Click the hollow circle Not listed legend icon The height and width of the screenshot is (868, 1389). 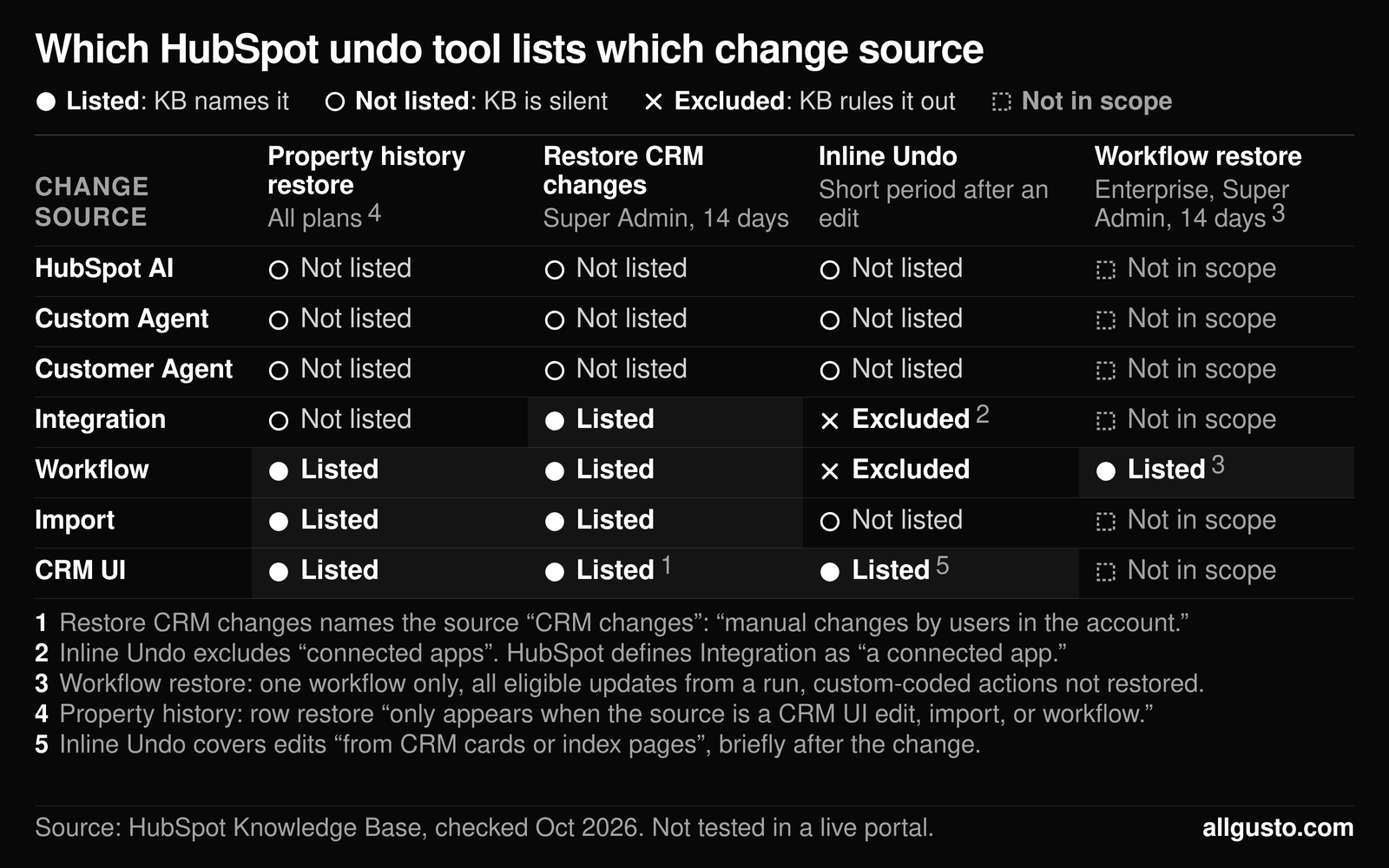coord(335,102)
